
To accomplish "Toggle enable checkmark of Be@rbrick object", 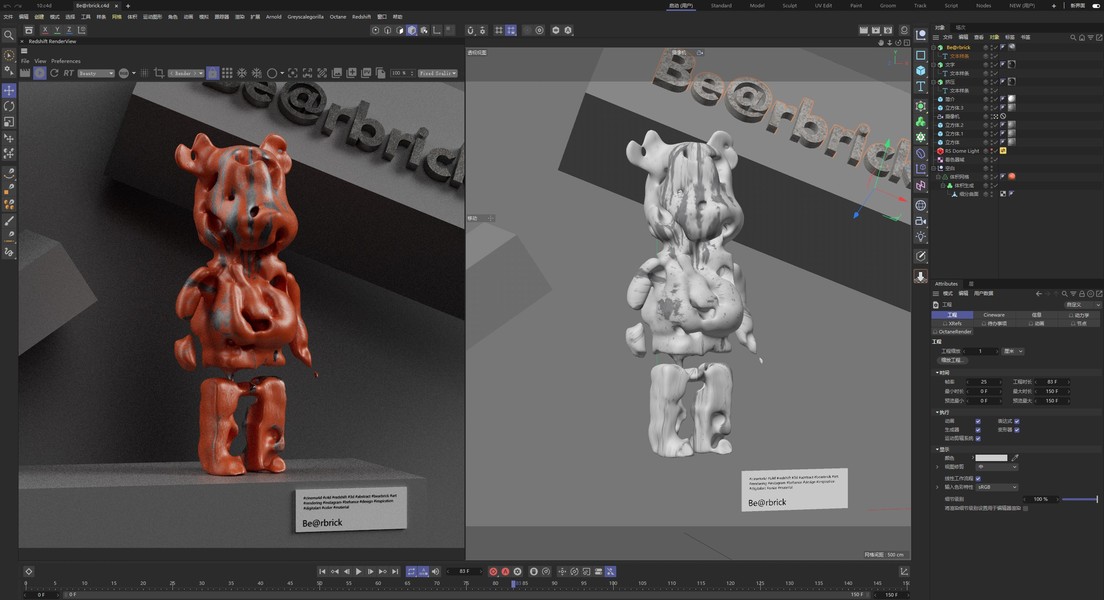I will pyautogui.click(x=995, y=47).
